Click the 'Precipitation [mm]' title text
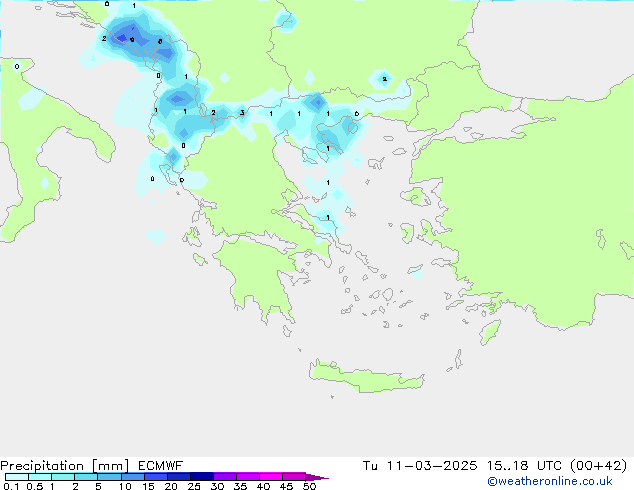The width and height of the screenshot is (634, 490). [65, 466]
